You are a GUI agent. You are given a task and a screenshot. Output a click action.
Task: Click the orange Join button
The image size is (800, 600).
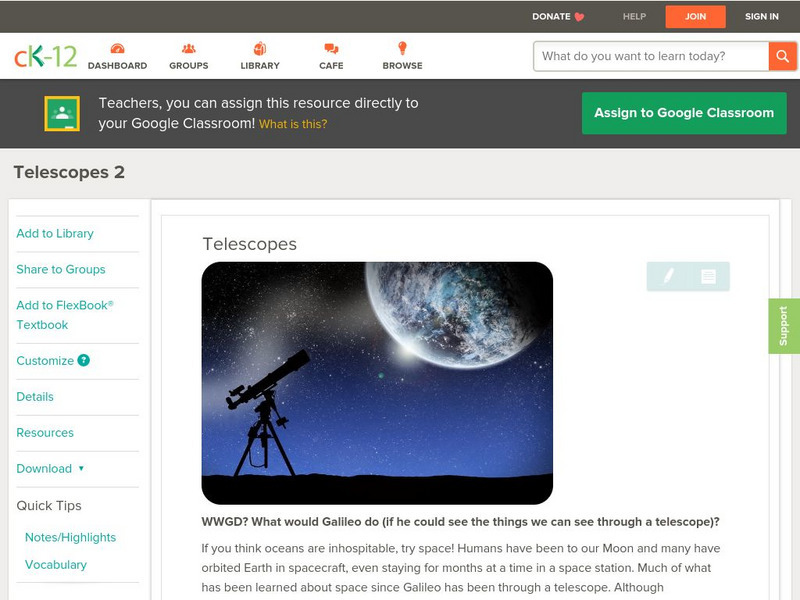(695, 17)
